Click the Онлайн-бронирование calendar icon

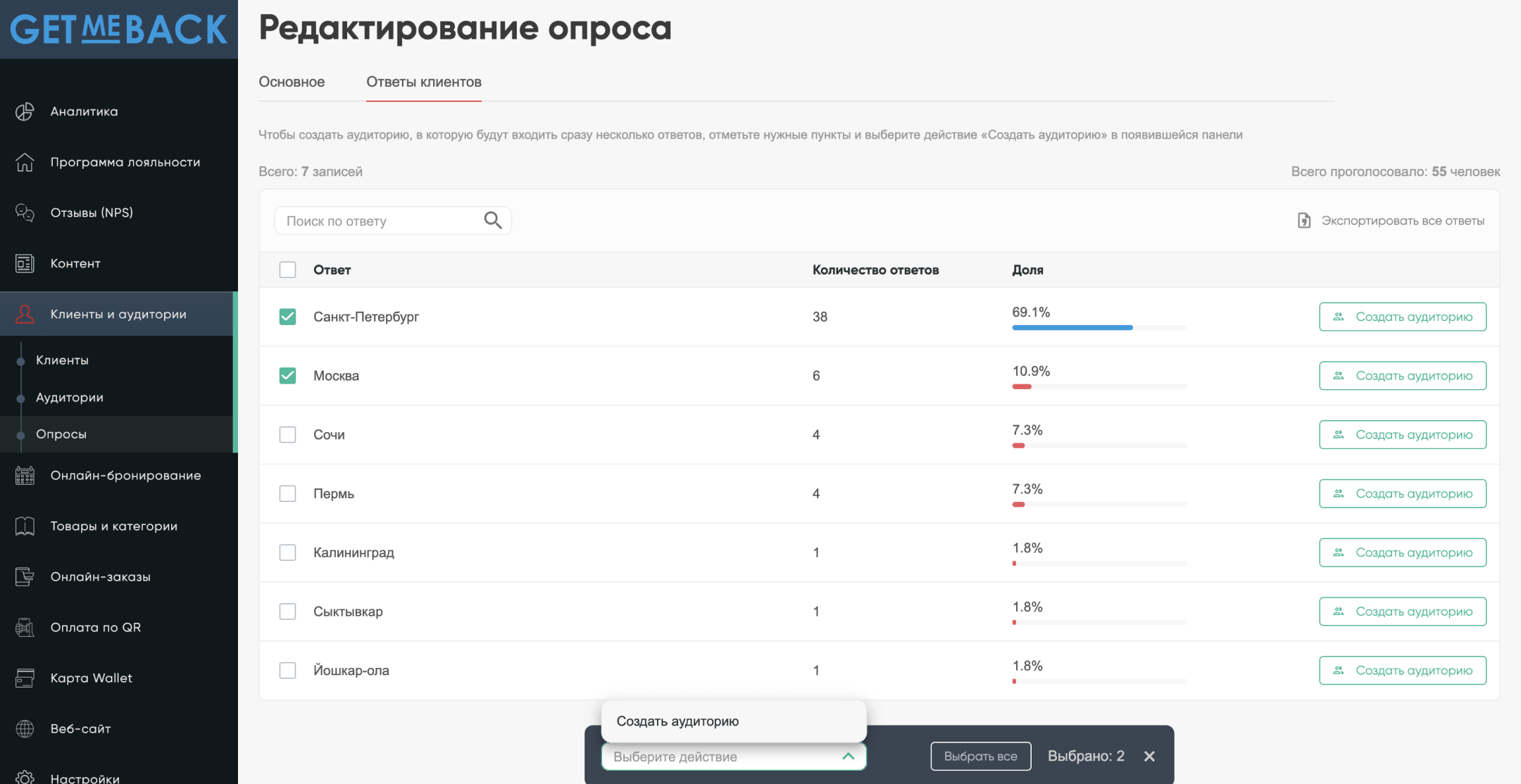click(25, 476)
